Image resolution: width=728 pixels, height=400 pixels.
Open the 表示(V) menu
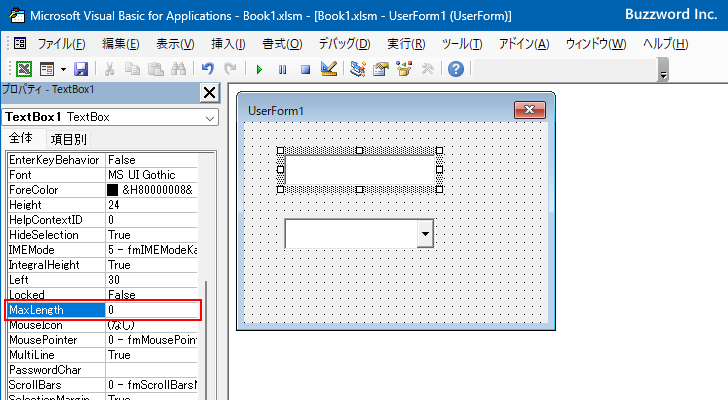click(x=175, y=44)
